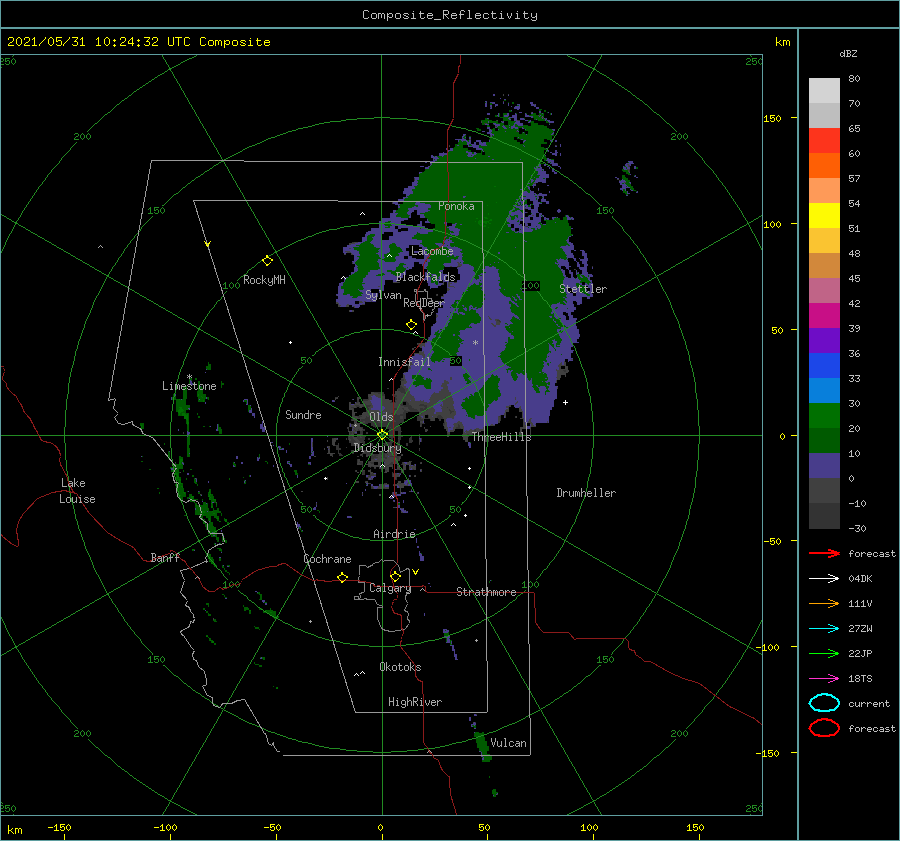Pick the magenta 39-42 dBZ color band

tap(824, 315)
